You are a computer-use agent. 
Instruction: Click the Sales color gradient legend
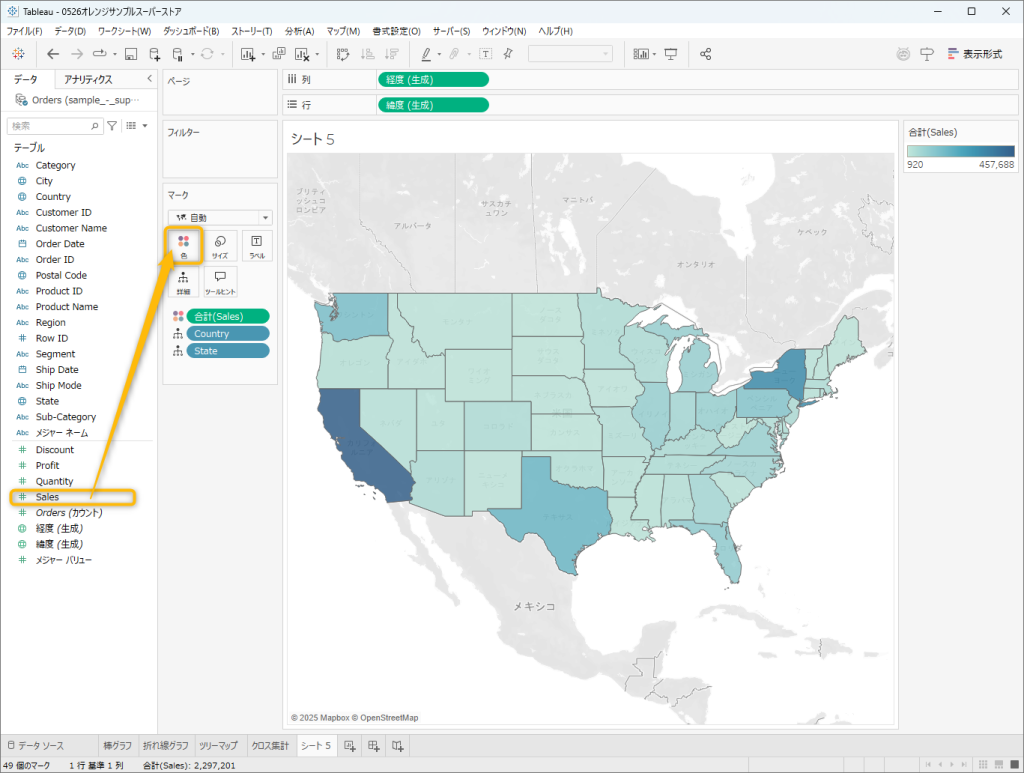[960, 151]
